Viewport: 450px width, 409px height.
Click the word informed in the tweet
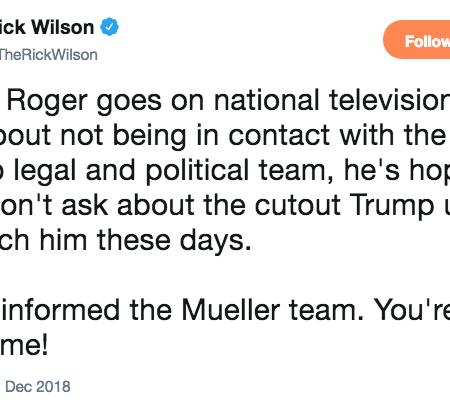[x=62, y=310]
